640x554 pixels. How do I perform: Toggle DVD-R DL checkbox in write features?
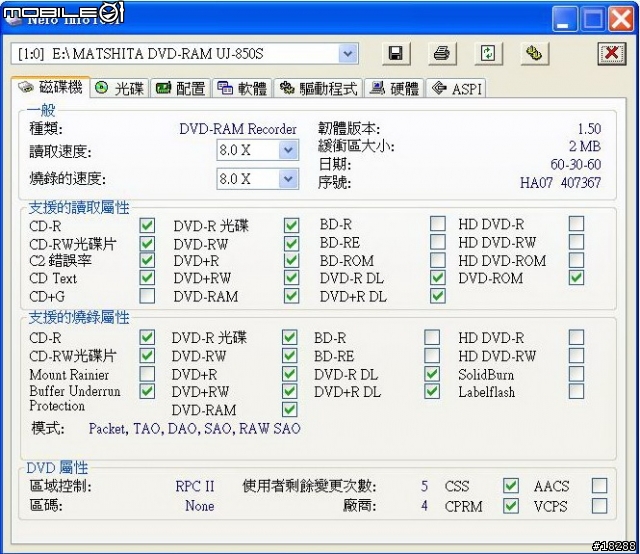(432, 374)
